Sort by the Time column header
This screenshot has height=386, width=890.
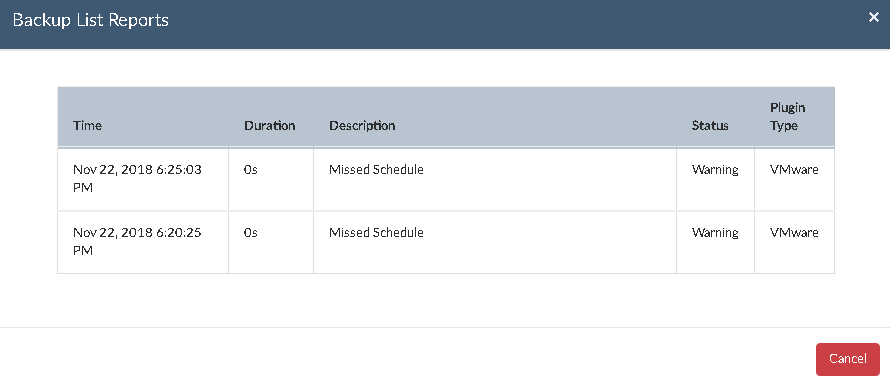pyautogui.click(x=87, y=125)
